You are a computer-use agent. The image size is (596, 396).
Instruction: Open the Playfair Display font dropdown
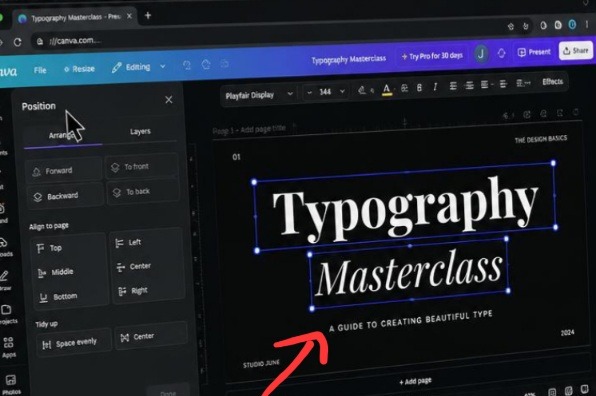[x=259, y=95]
